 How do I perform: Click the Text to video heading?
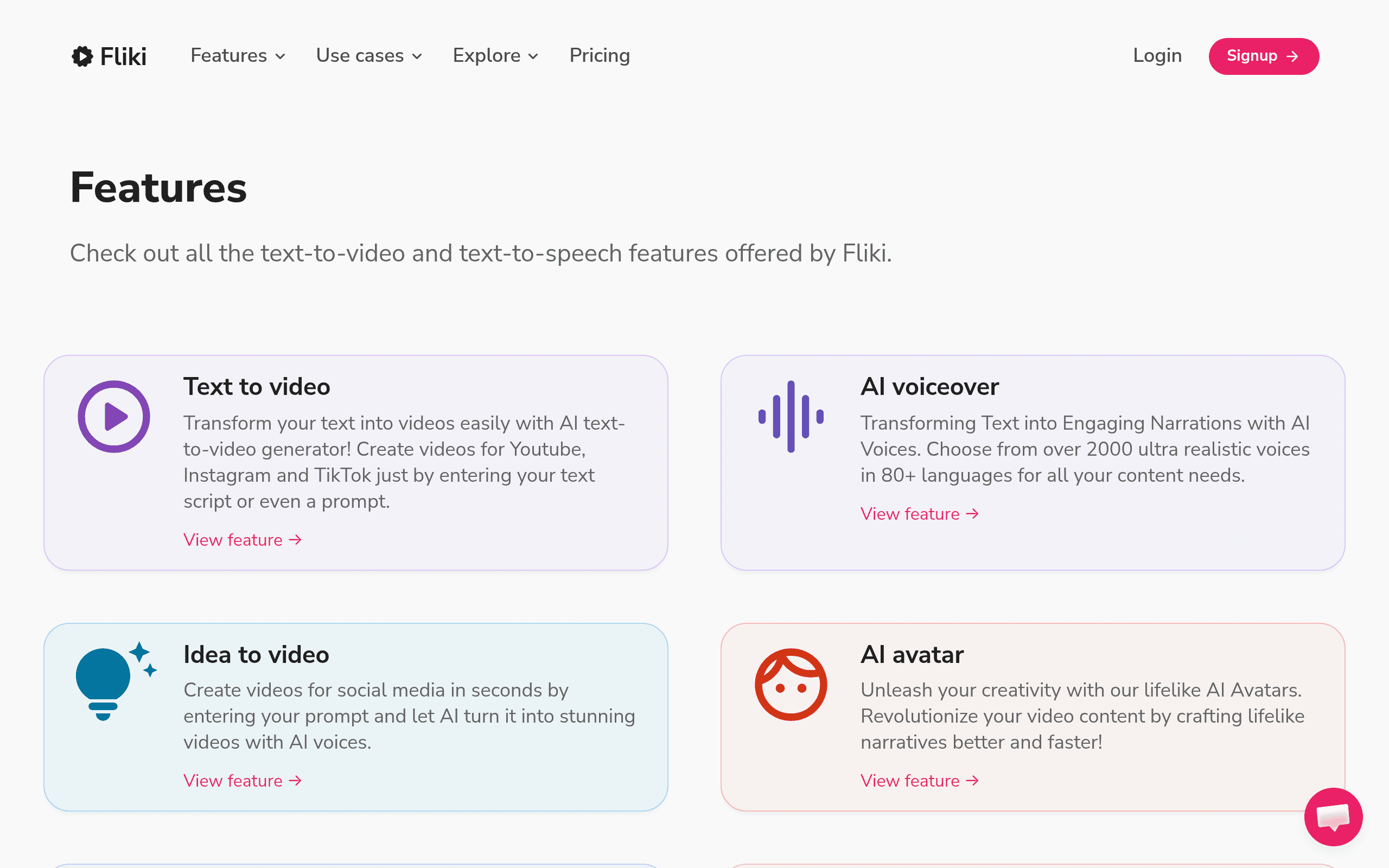click(x=257, y=386)
